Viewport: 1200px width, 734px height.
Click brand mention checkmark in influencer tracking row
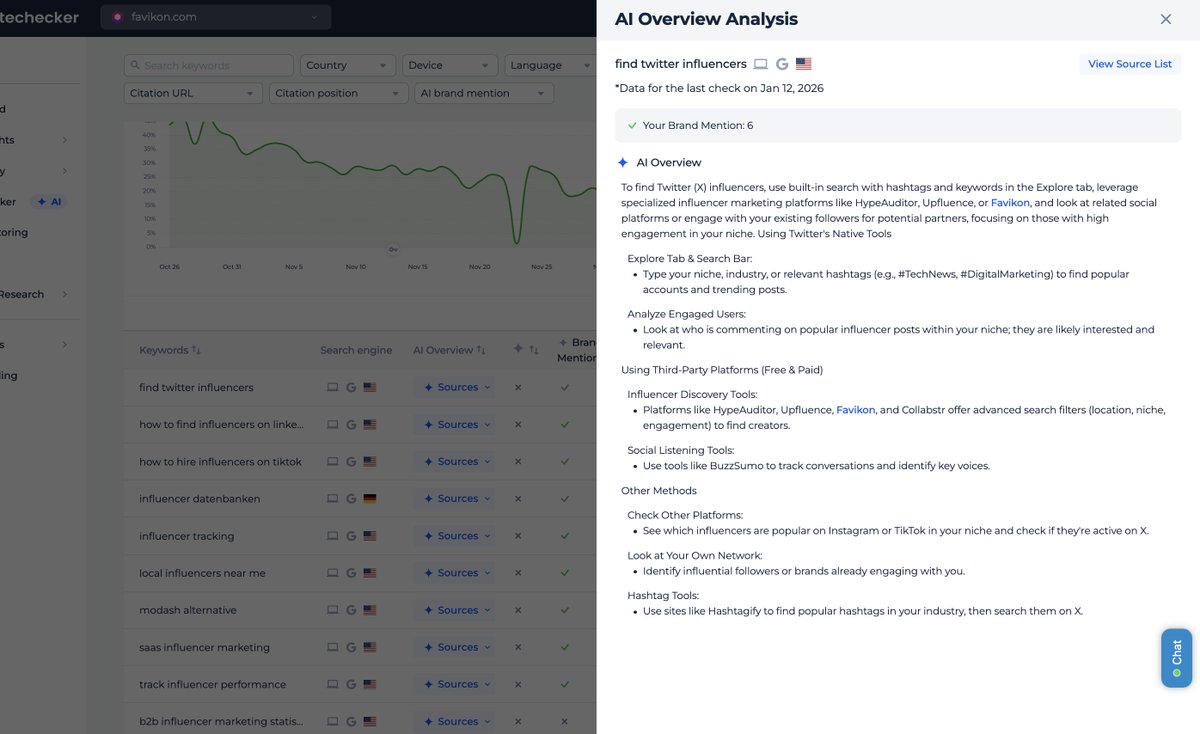[x=565, y=536]
